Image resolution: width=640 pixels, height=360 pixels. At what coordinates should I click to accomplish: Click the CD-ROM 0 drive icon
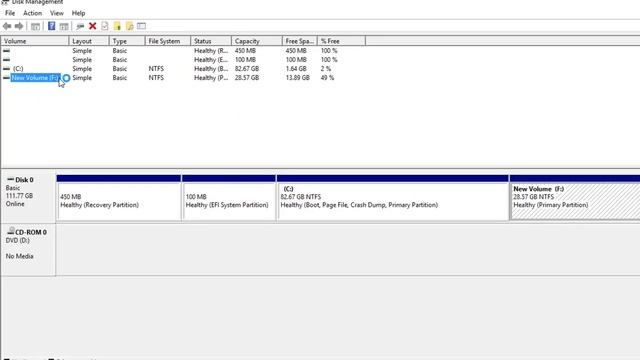(11, 231)
